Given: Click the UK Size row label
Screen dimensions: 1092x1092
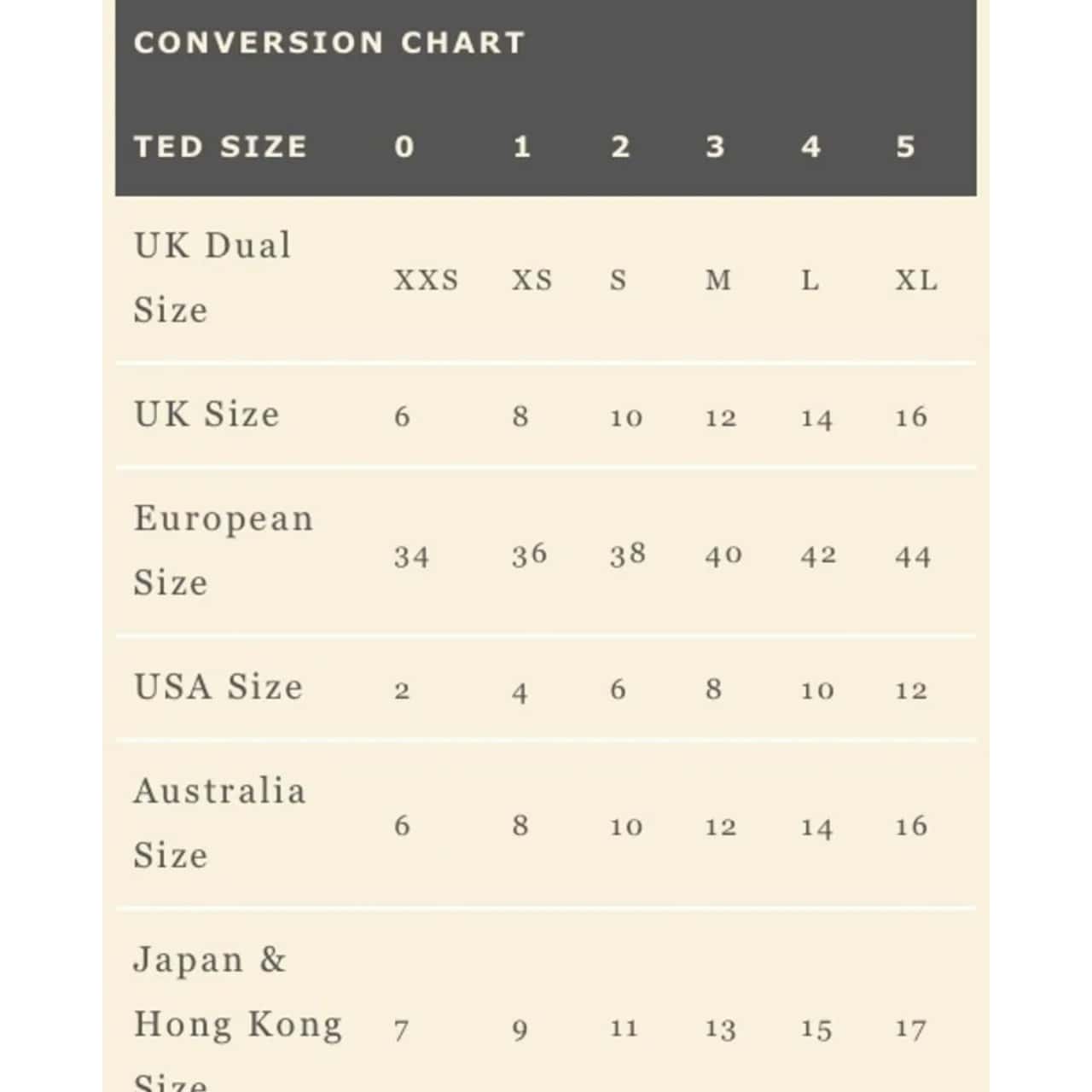Looking at the screenshot, I should [x=206, y=415].
